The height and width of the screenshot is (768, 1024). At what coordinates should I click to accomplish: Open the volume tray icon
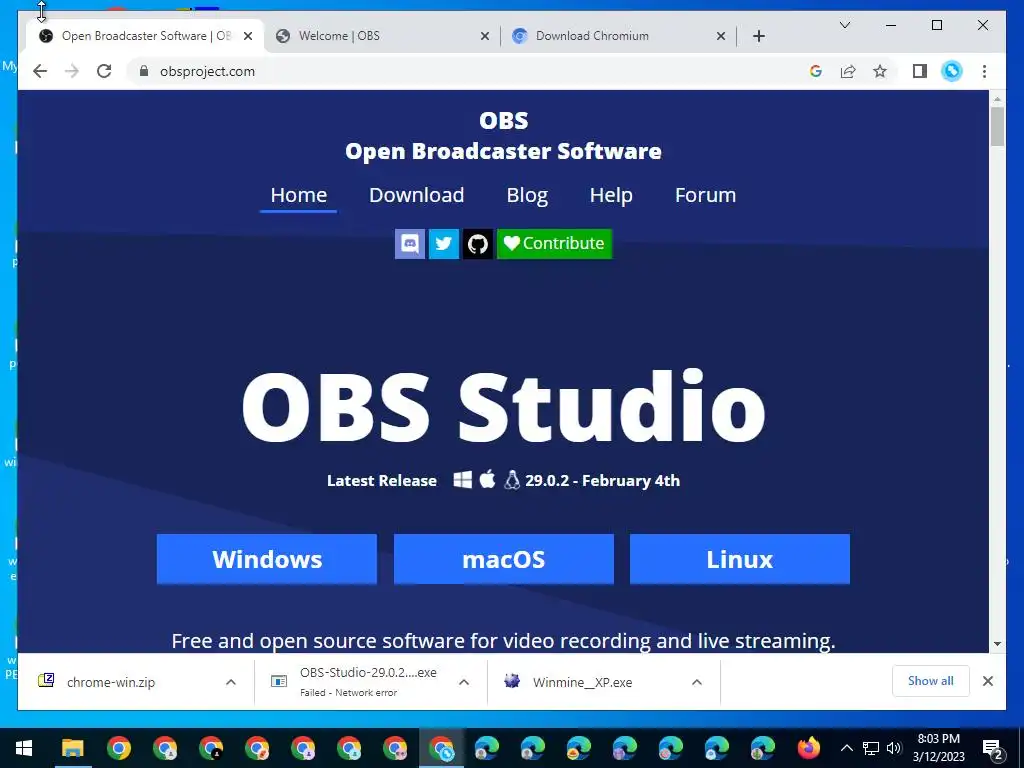coord(894,748)
